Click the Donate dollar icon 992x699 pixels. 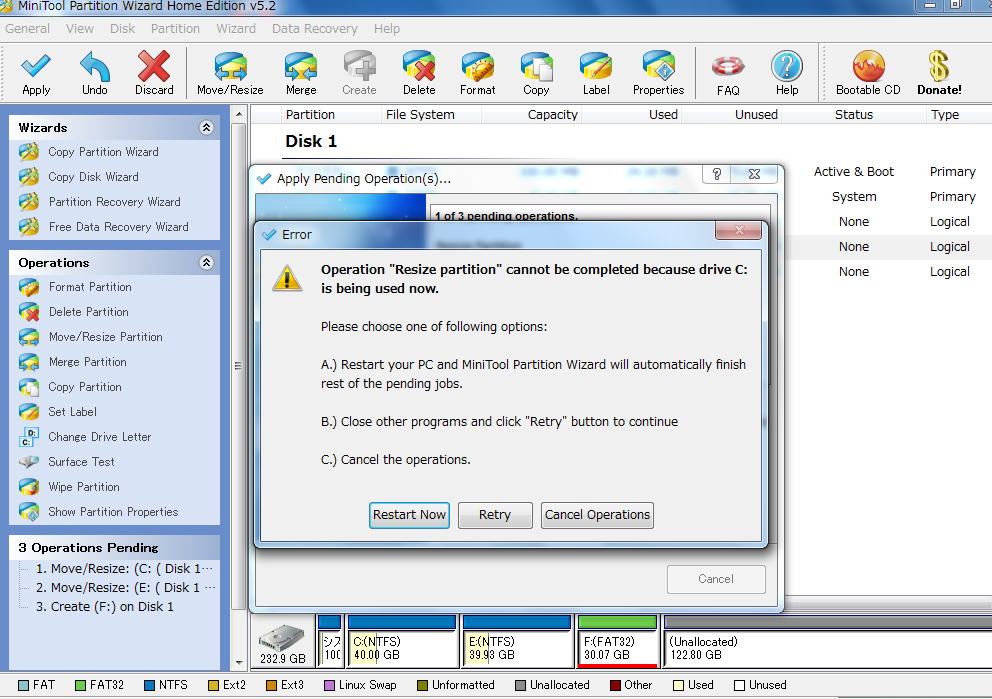(x=939, y=66)
